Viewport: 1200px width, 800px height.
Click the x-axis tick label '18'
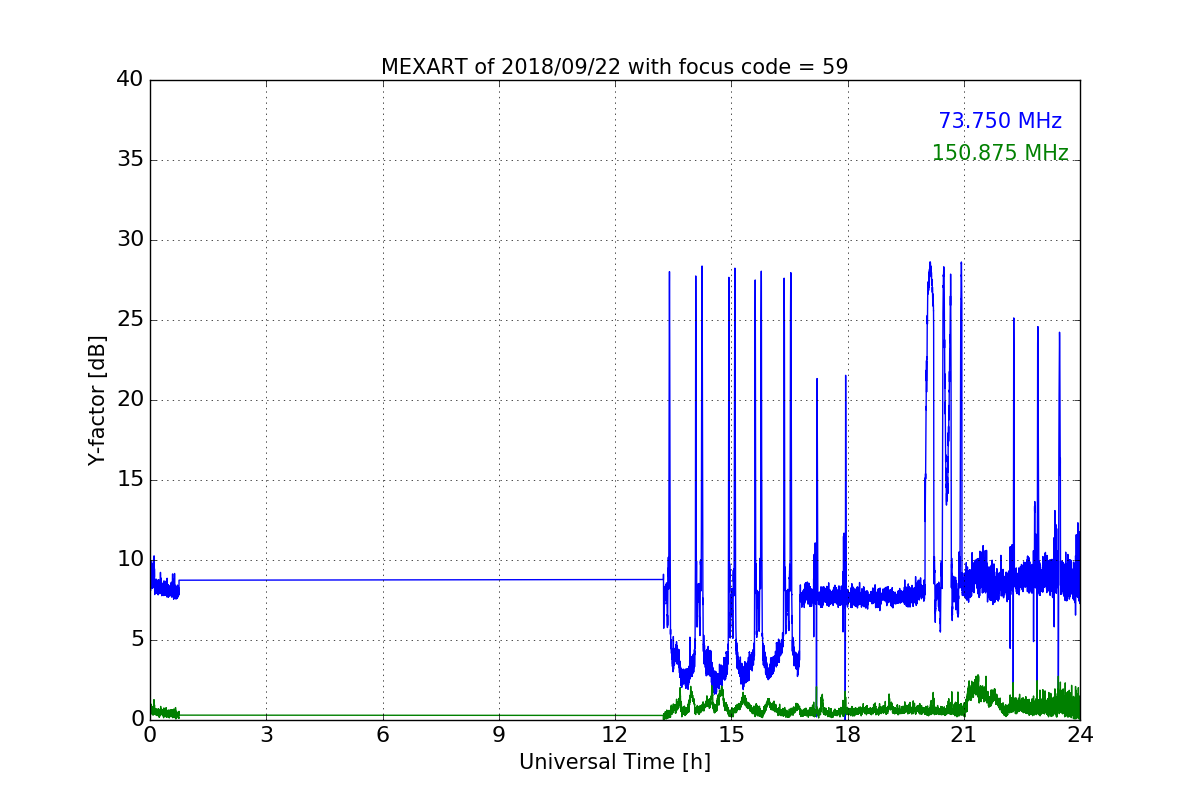click(x=847, y=735)
